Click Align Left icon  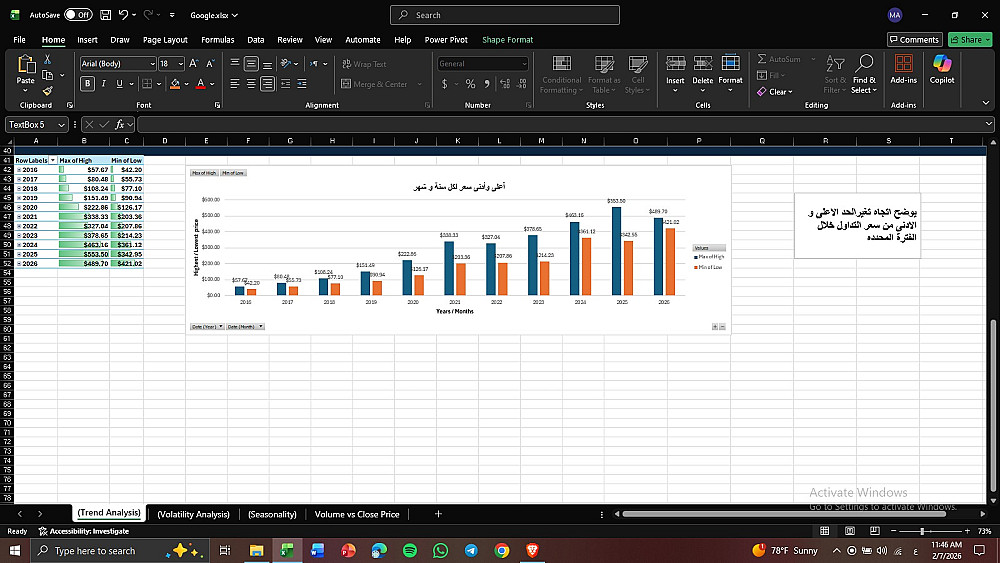(x=235, y=84)
